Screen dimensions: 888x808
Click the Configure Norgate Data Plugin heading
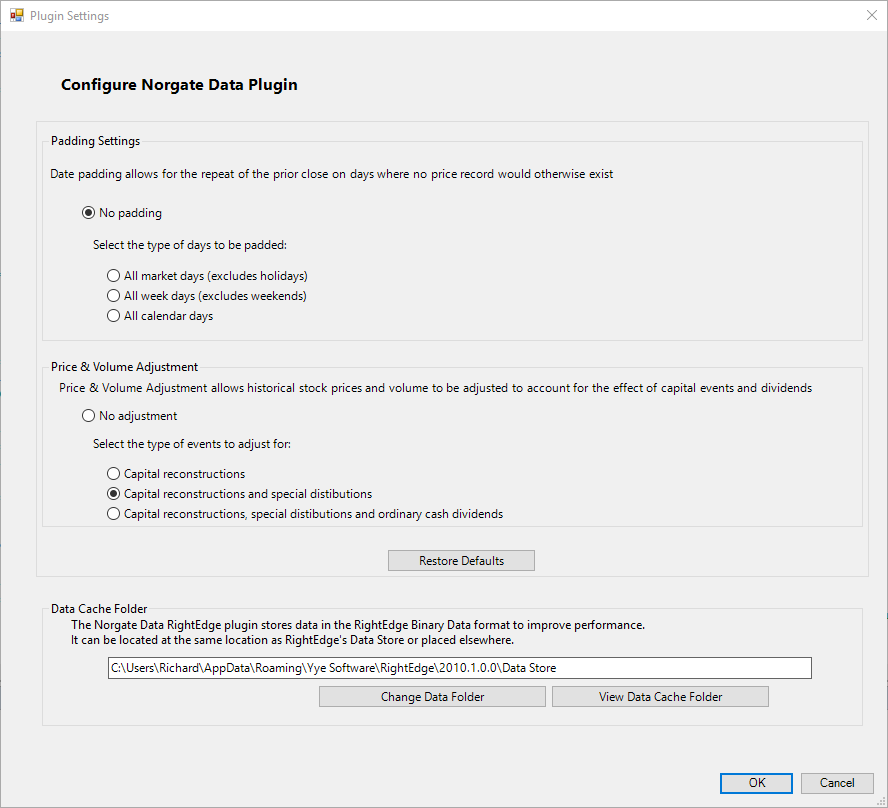pos(179,84)
